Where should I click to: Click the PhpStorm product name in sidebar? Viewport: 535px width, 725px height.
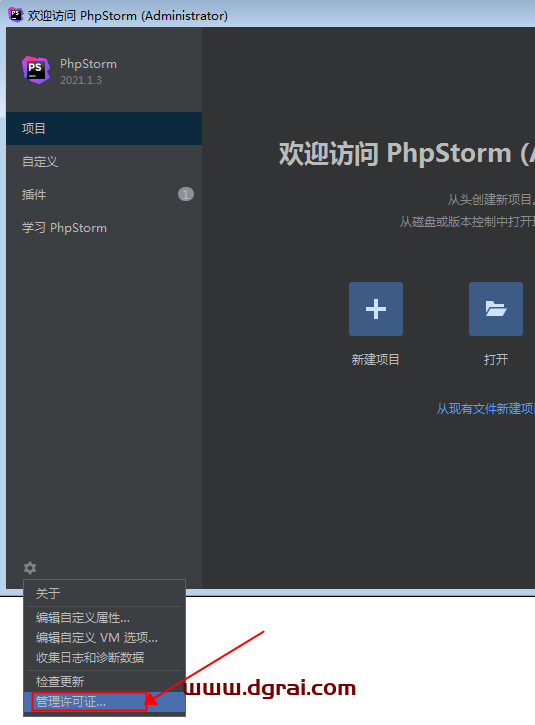88,64
